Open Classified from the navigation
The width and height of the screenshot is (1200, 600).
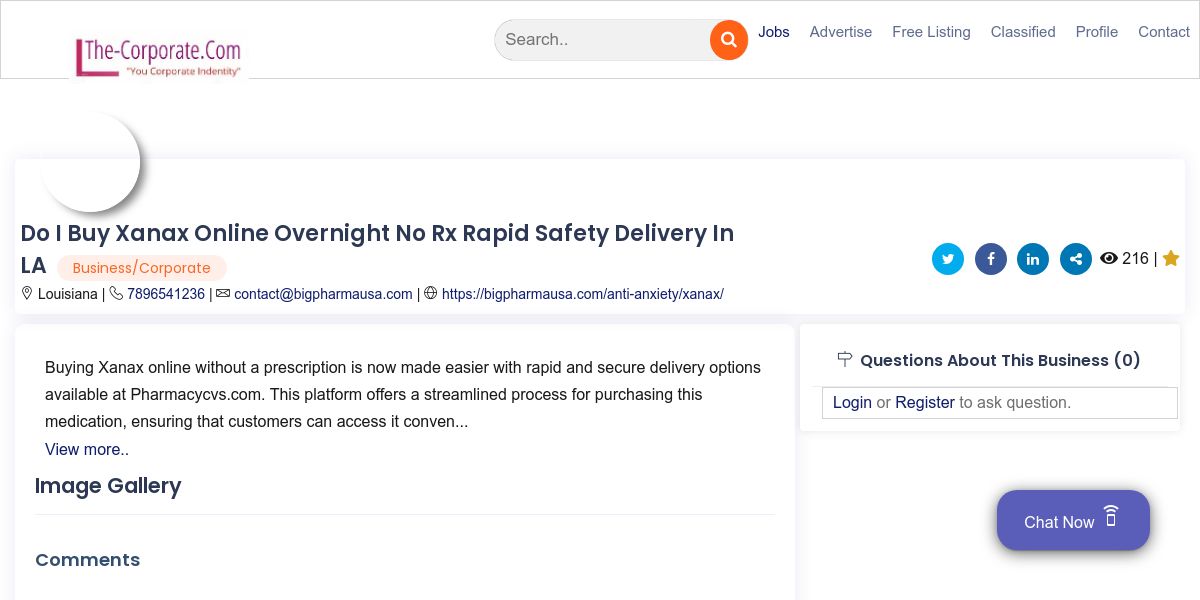(1023, 32)
